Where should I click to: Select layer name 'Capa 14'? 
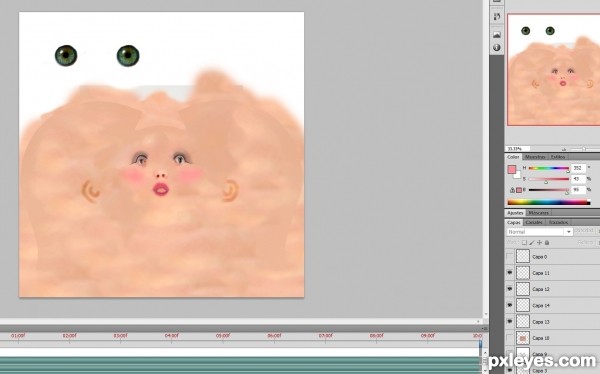click(x=541, y=305)
